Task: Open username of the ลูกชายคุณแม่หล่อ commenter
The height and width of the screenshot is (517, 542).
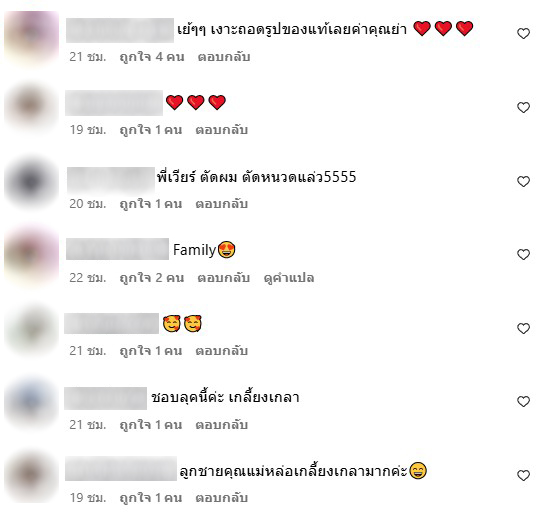Action: [x=121, y=469]
